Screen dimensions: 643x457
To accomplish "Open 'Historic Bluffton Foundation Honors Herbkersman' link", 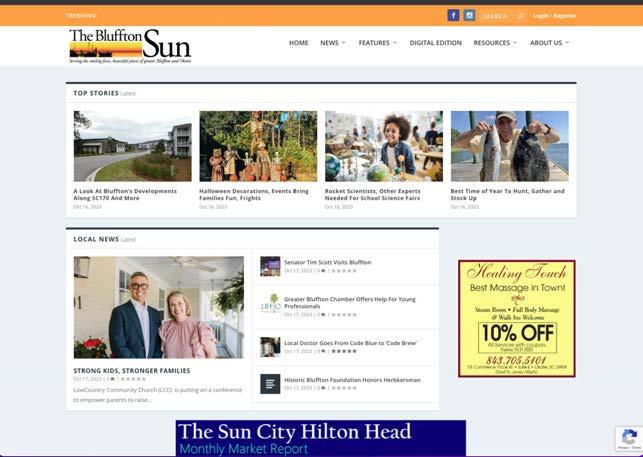I will click(x=352, y=380).
